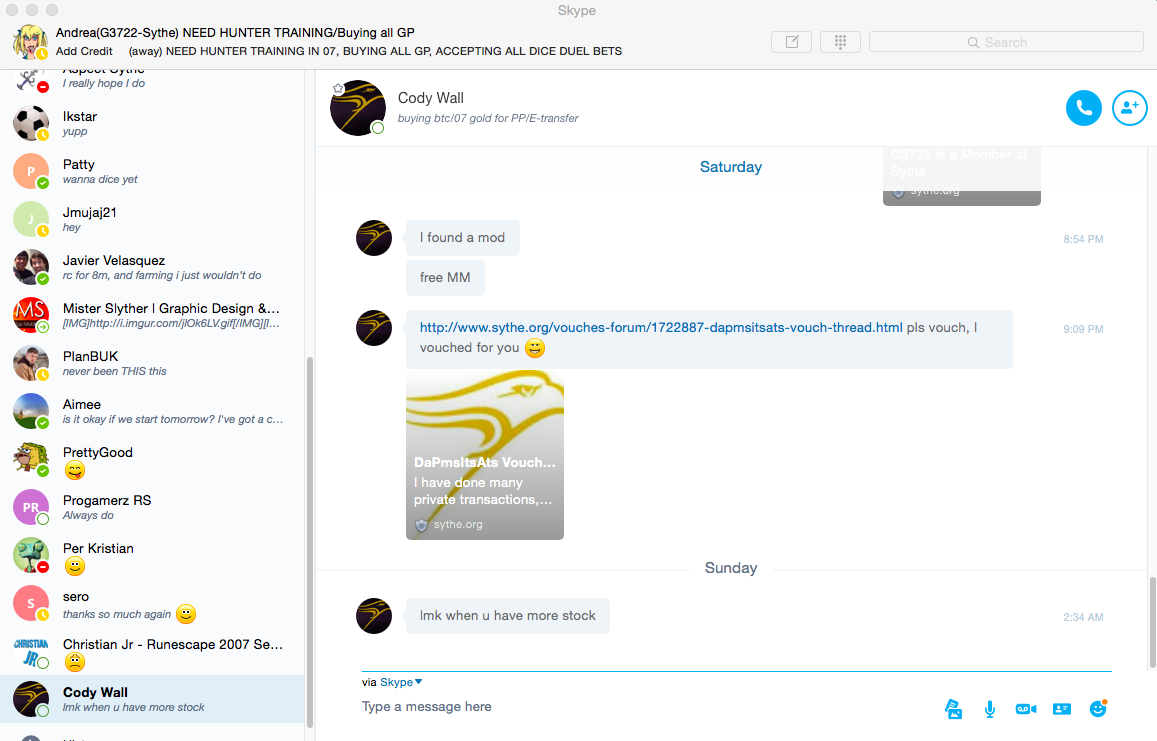Click the Sunday date divider label

[731, 568]
